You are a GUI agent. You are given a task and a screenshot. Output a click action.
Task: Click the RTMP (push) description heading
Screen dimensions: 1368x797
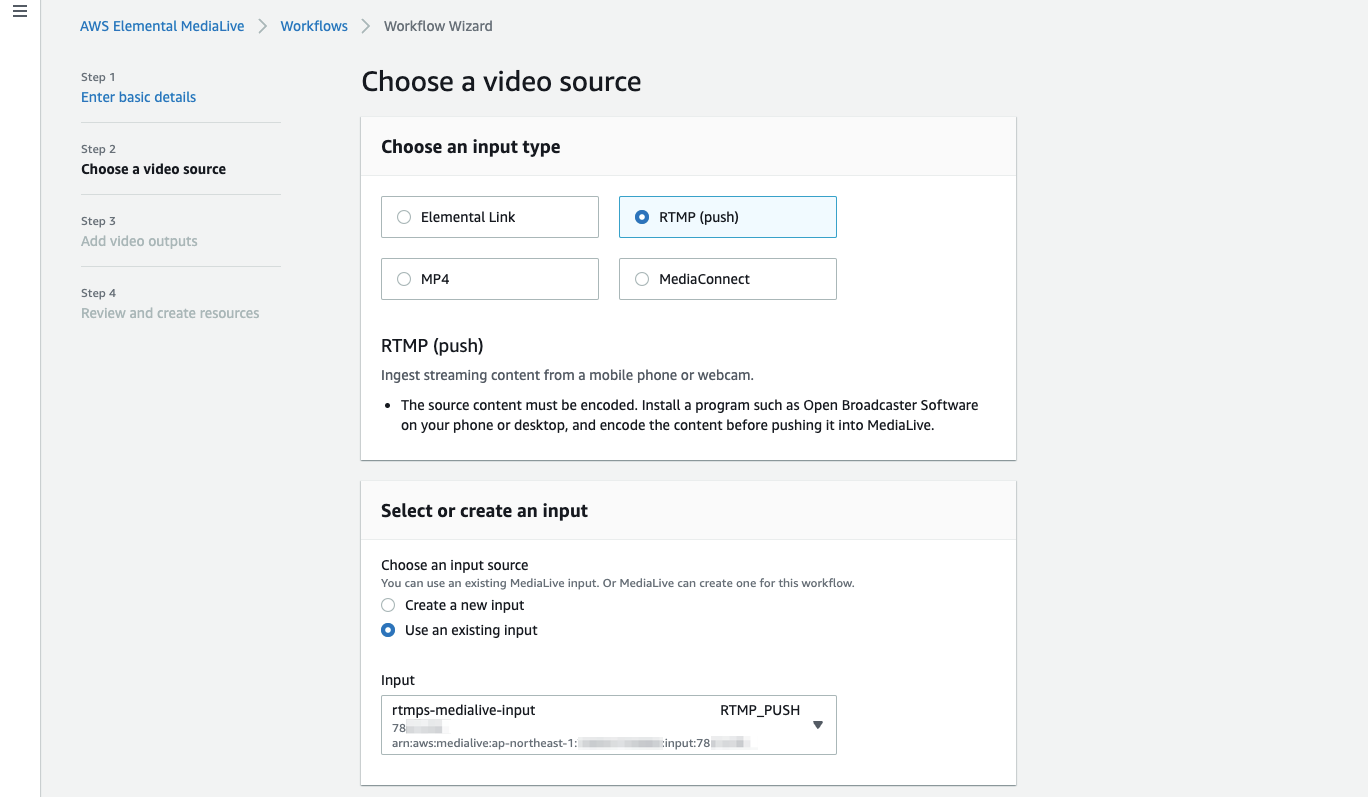[x=432, y=346]
